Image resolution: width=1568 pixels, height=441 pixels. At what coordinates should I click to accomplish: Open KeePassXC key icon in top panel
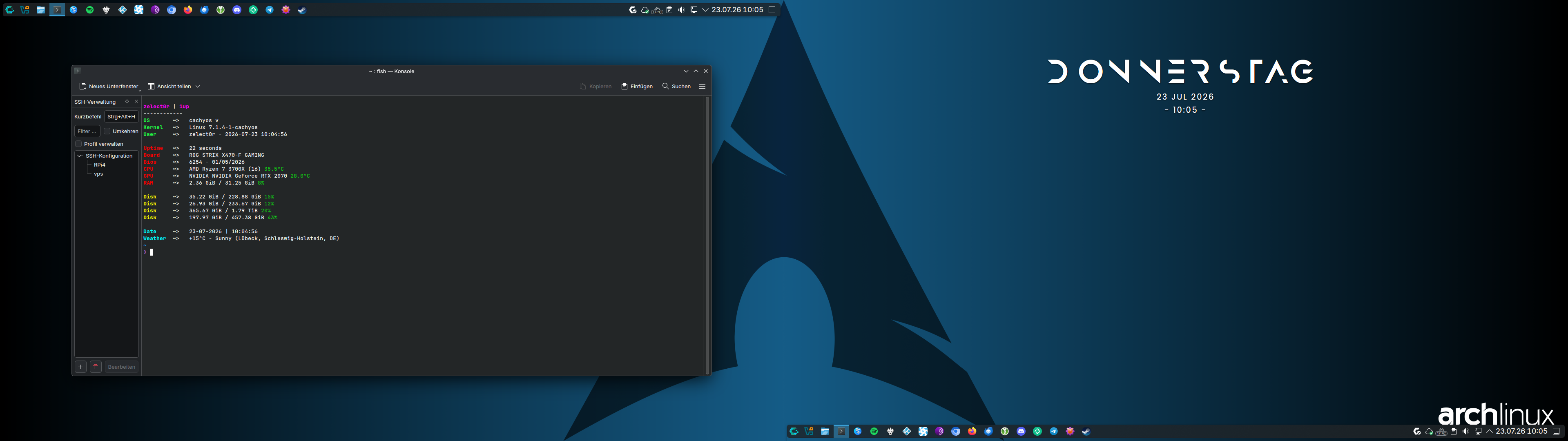coord(221,10)
